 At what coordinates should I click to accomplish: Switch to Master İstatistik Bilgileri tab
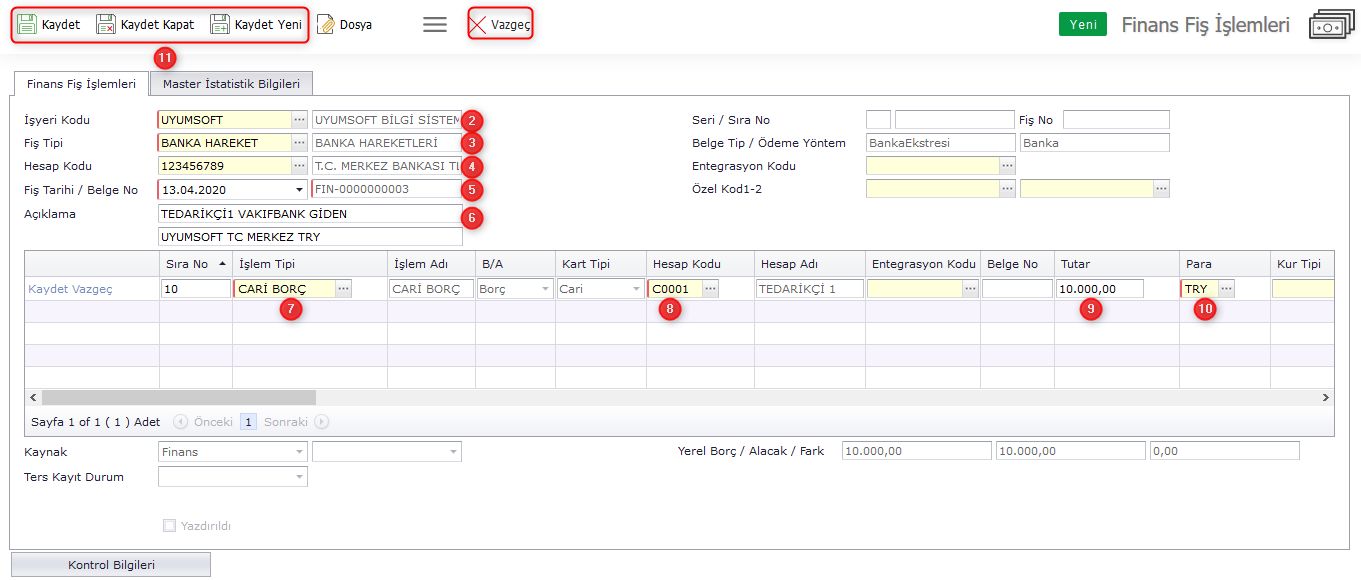(x=231, y=84)
